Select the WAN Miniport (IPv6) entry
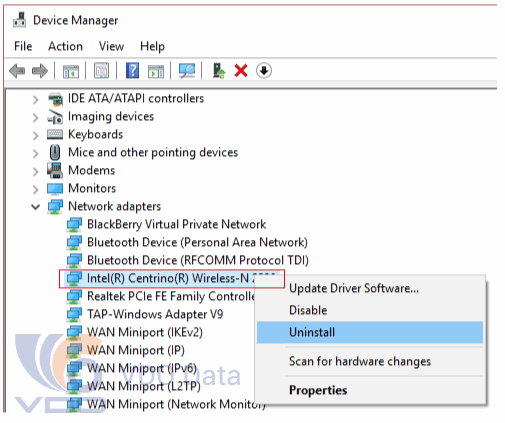The width and height of the screenshot is (505, 423). 142,368
